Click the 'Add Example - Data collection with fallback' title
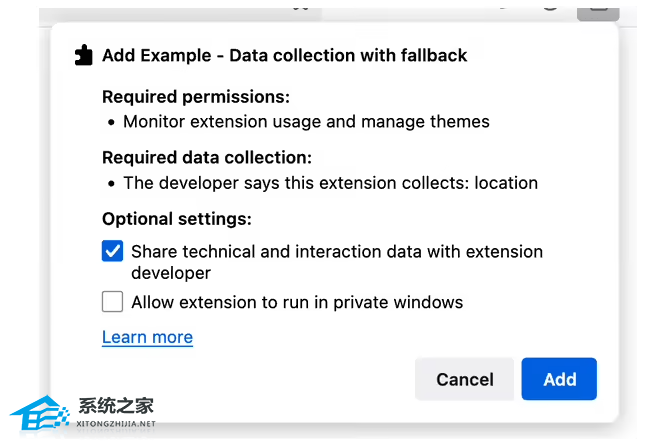The width and height of the screenshot is (667, 442). click(x=284, y=56)
